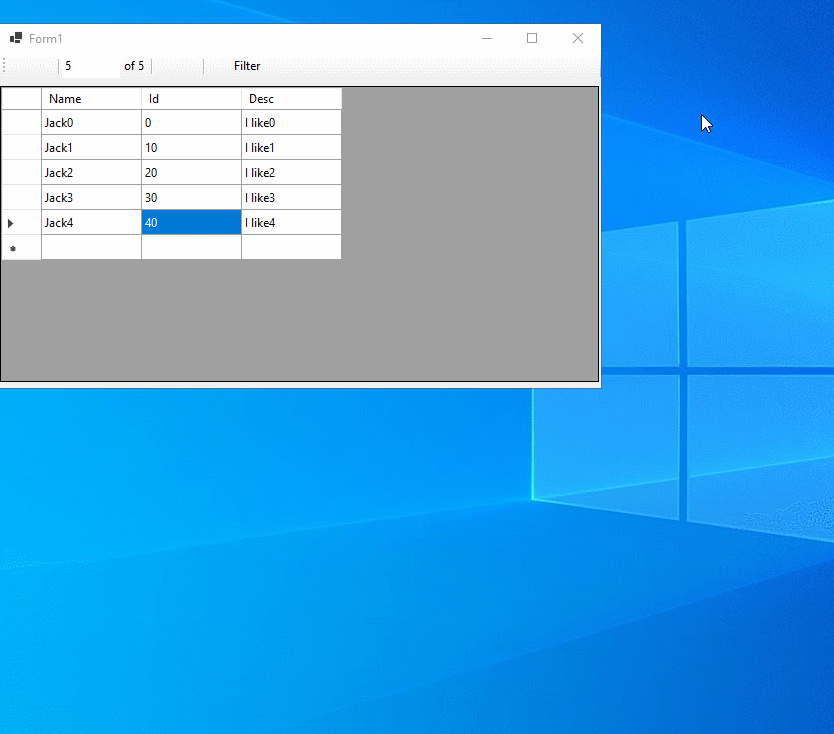Select the Jack4 cell
Image resolution: width=834 pixels, height=734 pixels.
91,222
